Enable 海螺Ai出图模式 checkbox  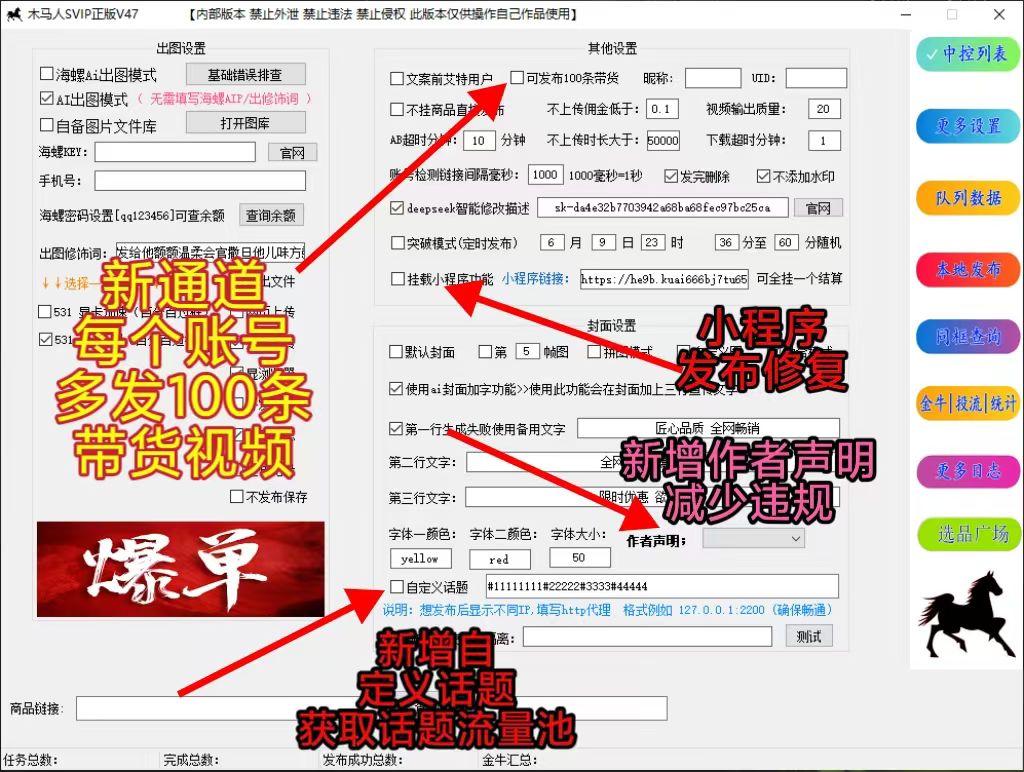coord(46,74)
